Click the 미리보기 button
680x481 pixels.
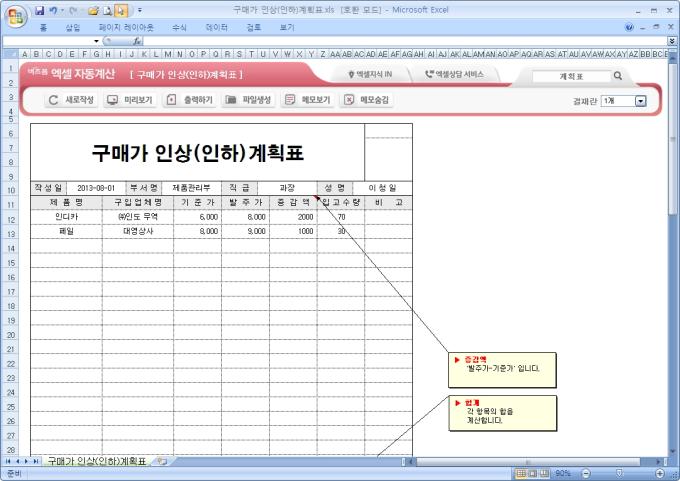pos(130,100)
